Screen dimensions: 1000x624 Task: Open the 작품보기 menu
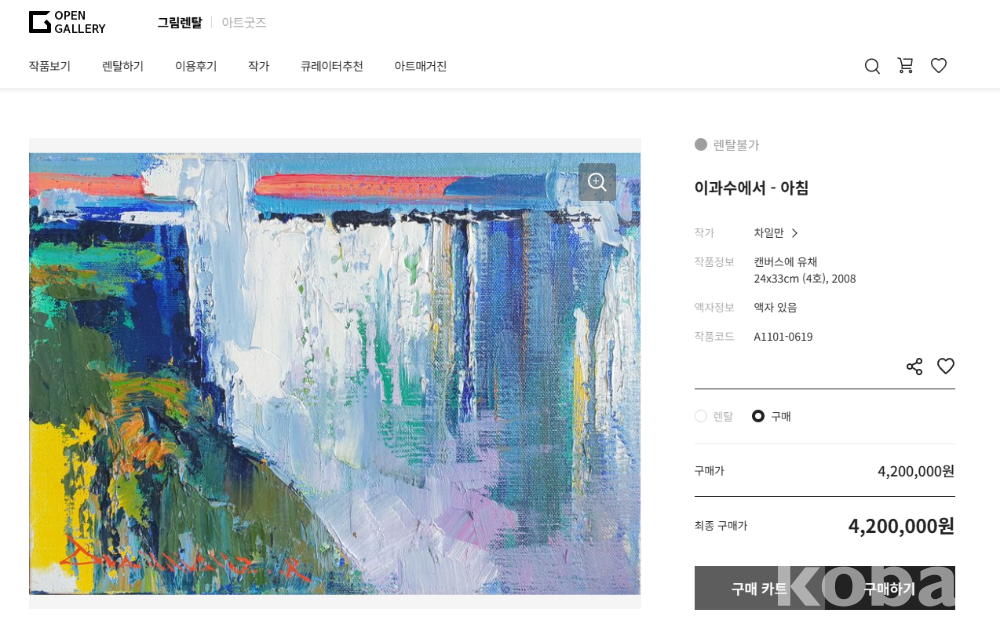point(50,66)
